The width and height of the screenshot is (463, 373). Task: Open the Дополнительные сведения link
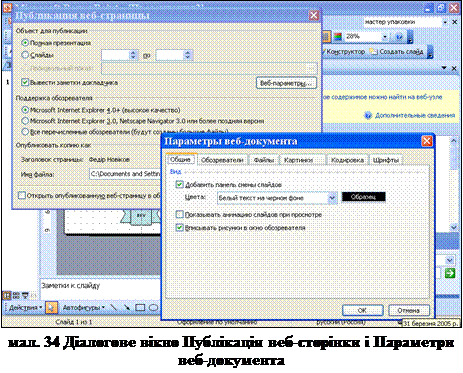pos(415,115)
